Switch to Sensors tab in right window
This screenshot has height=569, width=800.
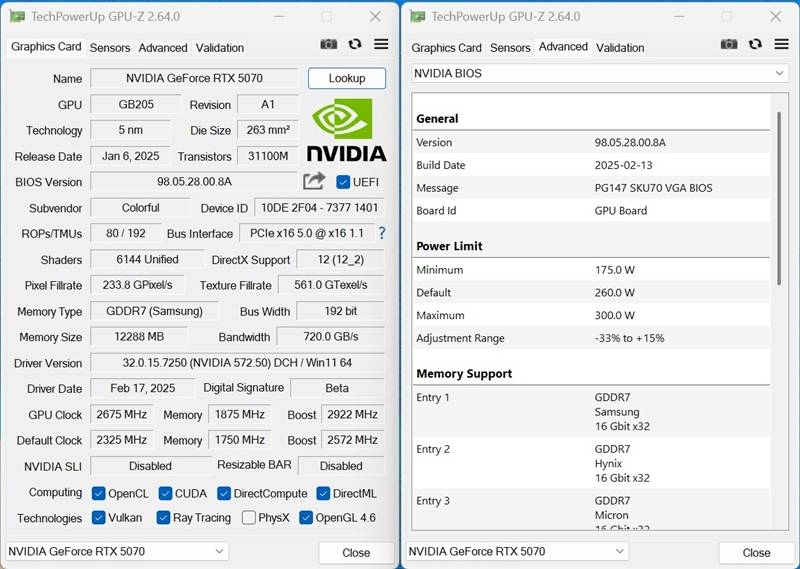pos(510,48)
